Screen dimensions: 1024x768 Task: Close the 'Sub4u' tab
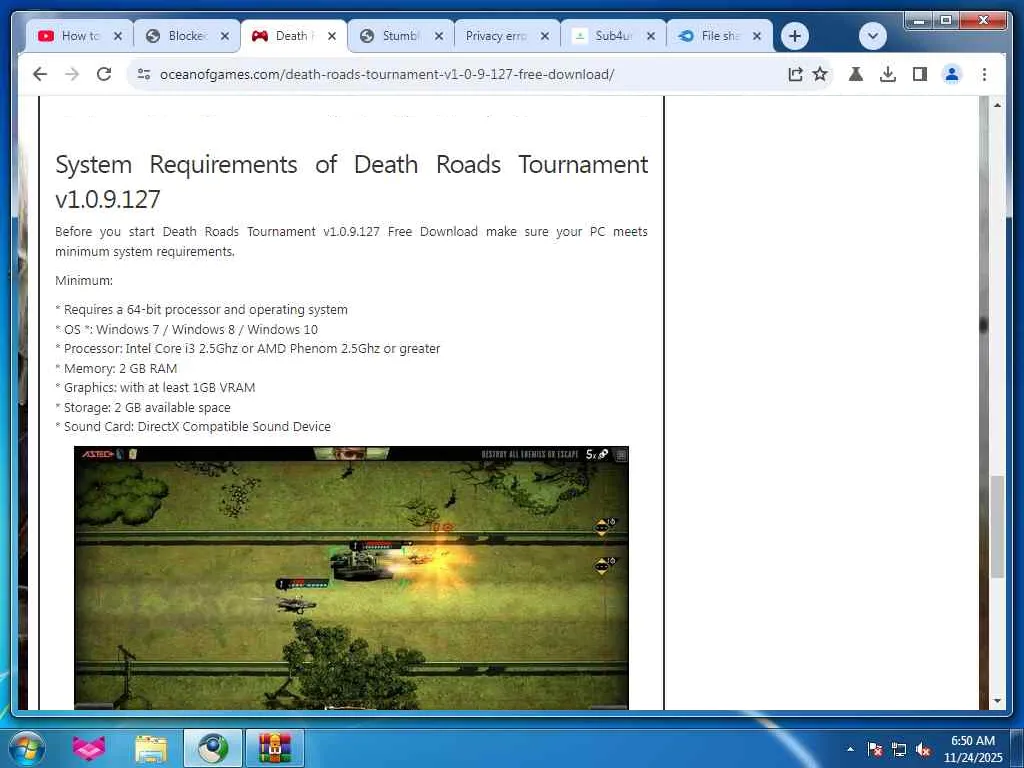tap(650, 36)
